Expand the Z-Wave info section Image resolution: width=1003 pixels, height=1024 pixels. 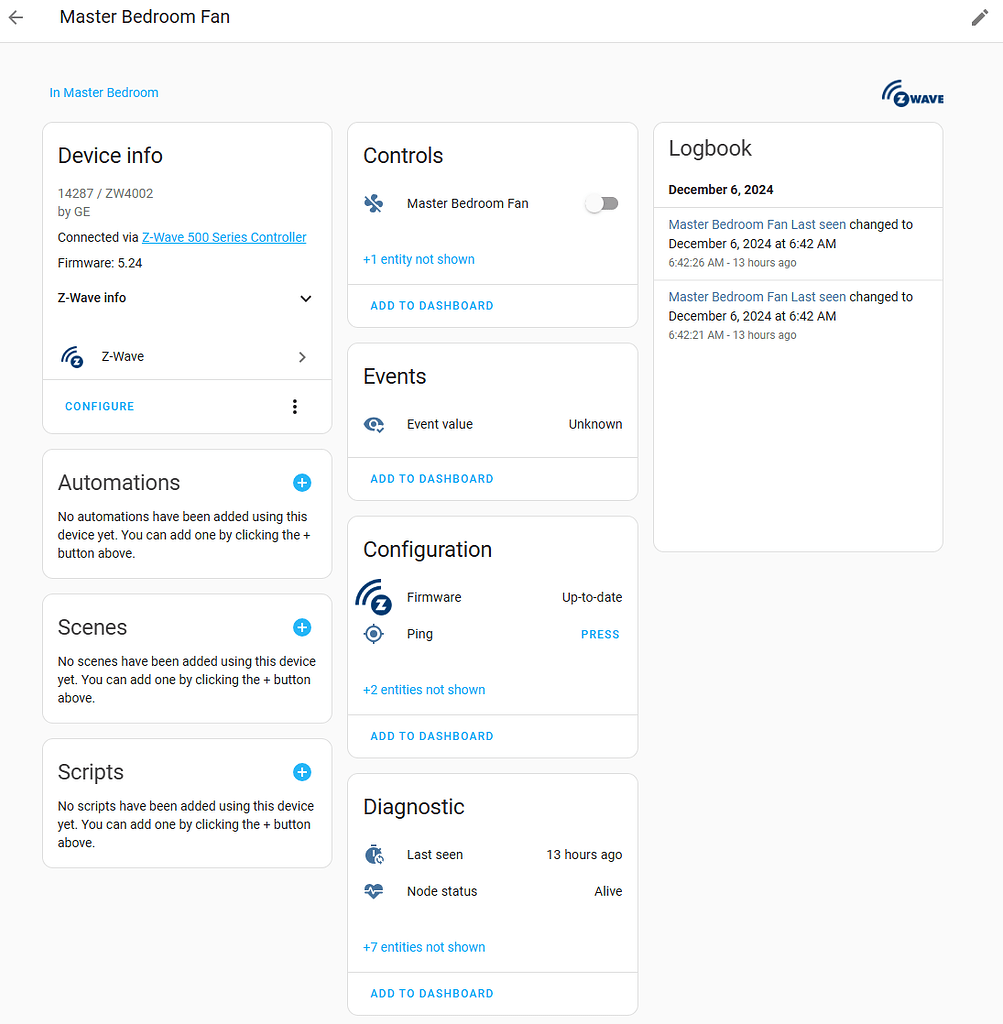(305, 298)
